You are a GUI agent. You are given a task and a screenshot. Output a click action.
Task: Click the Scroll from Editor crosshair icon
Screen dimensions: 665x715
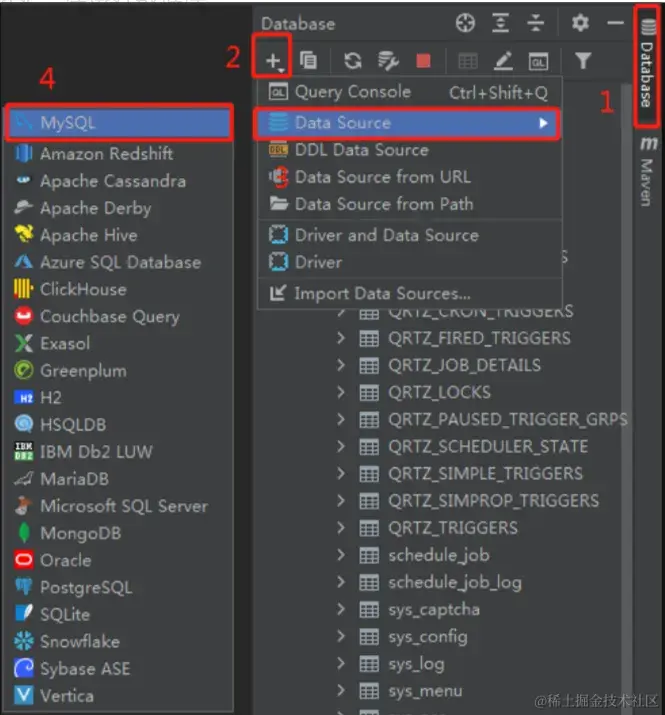pos(465,22)
